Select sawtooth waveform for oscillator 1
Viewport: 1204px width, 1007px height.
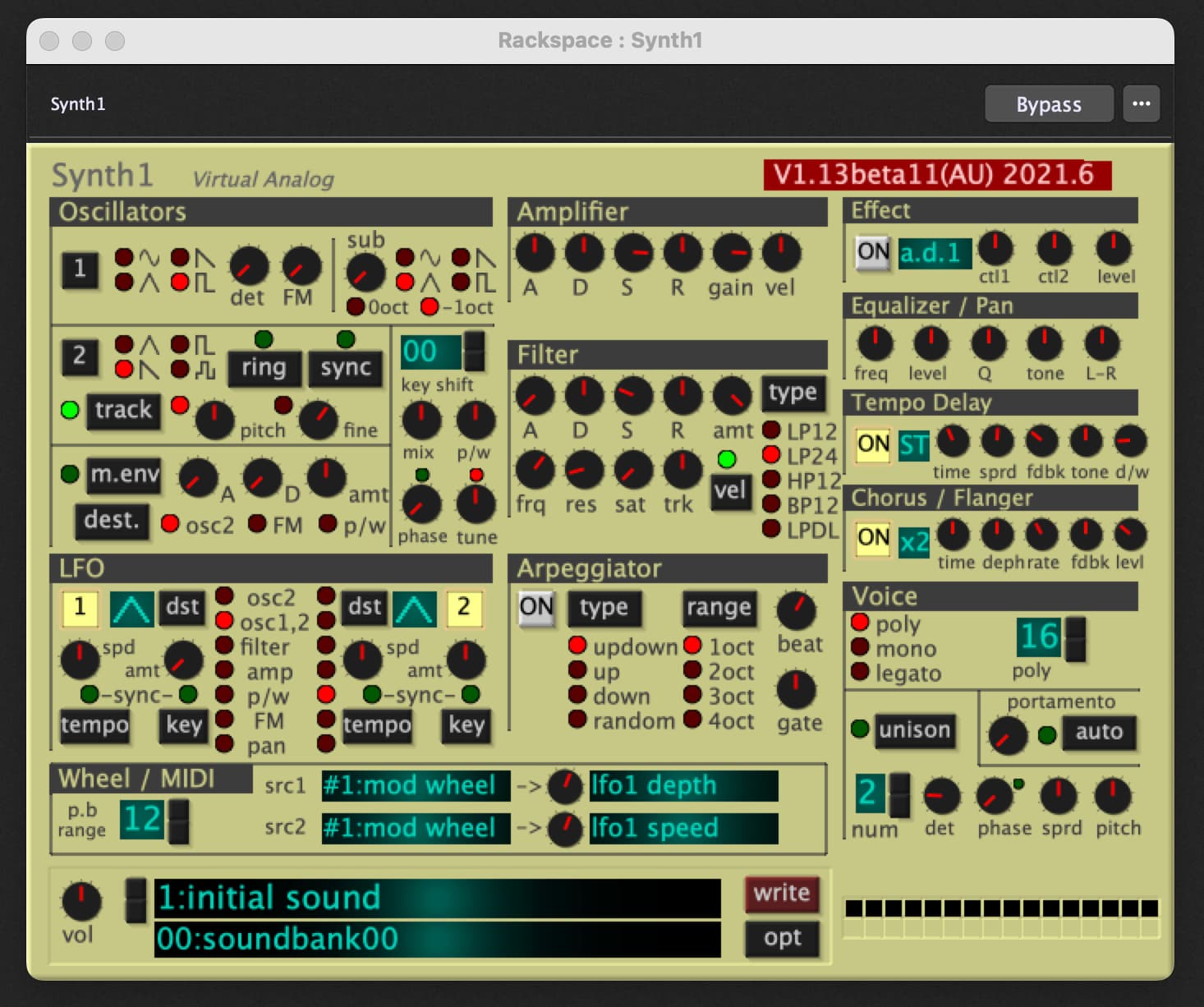click(x=181, y=258)
